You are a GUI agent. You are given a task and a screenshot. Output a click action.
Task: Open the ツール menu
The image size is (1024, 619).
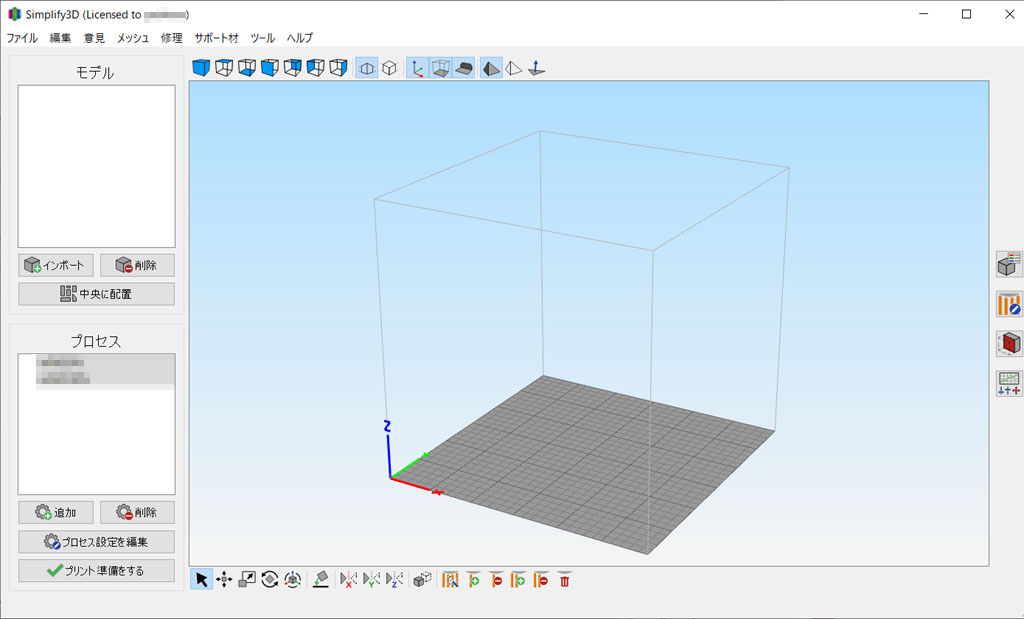(263, 38)
